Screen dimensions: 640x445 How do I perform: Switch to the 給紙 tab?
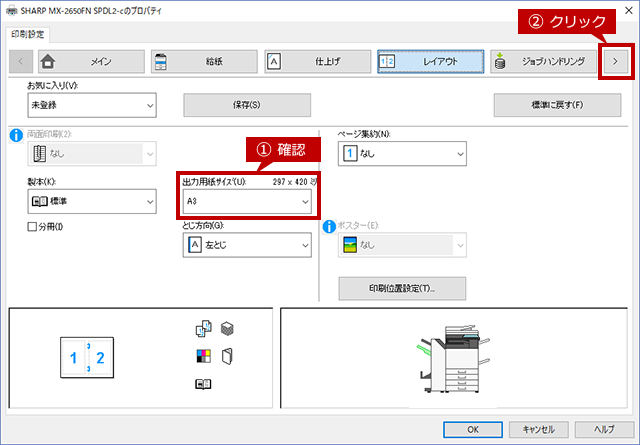coord(204,62)
